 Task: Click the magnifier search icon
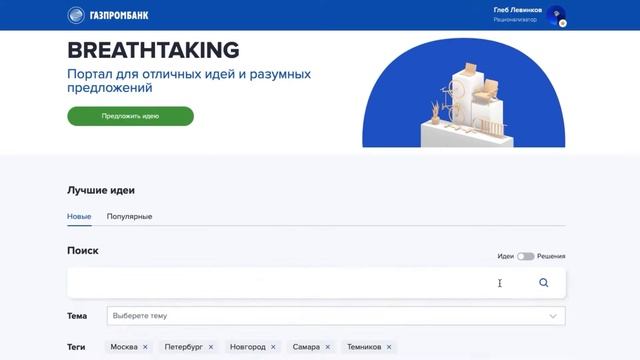543,283
